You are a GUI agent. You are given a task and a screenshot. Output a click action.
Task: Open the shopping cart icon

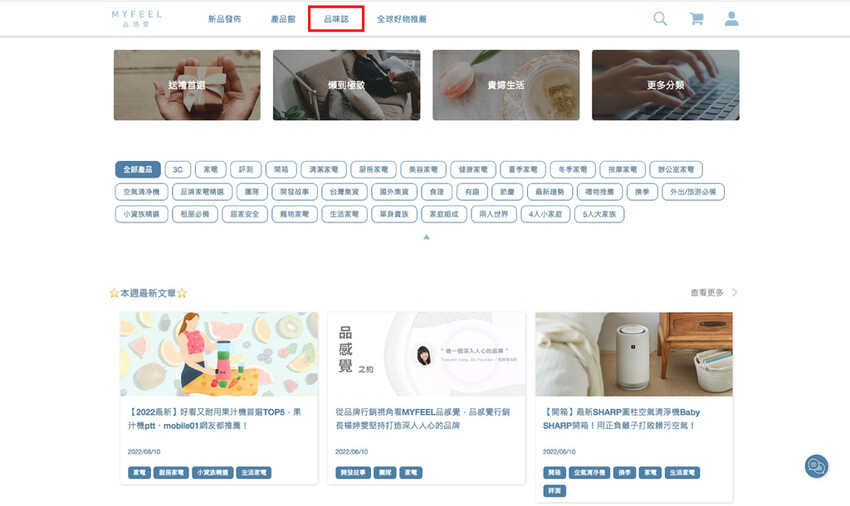696,19
